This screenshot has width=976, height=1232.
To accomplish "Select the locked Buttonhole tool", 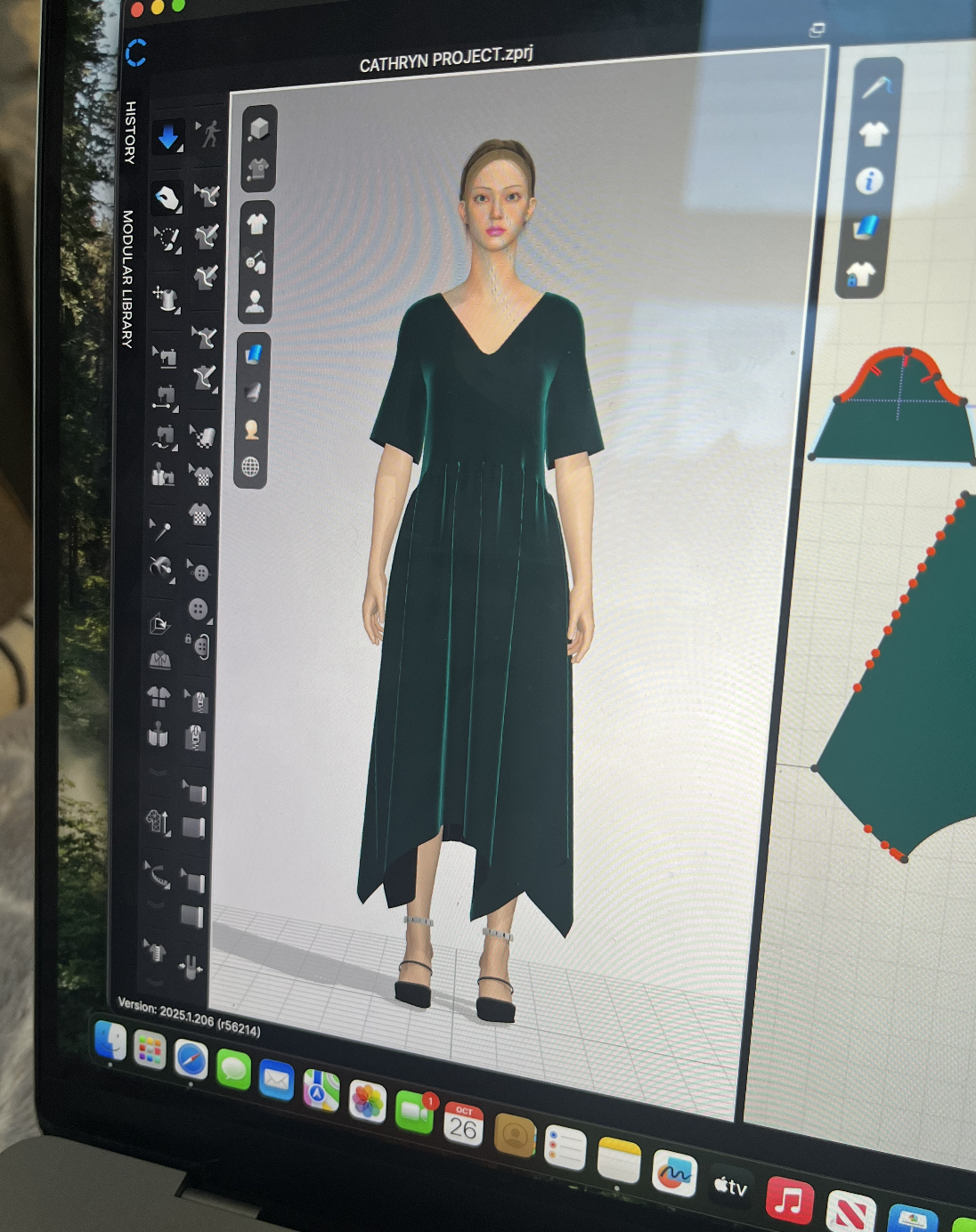I will (199, 645).
